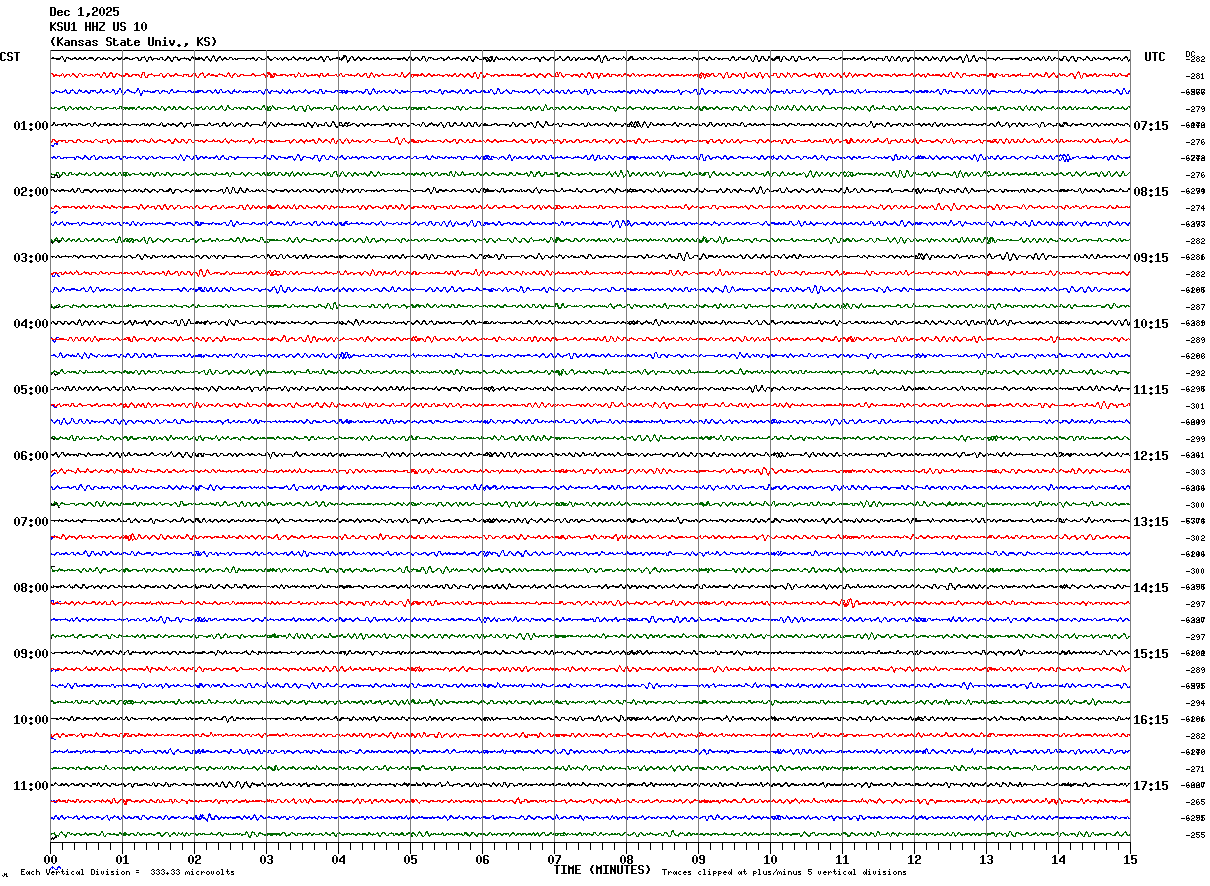The image size is (1210, 886).
Task: Click the DC column header at top right
Action: pyautogui.click(x=1190, y=54)
